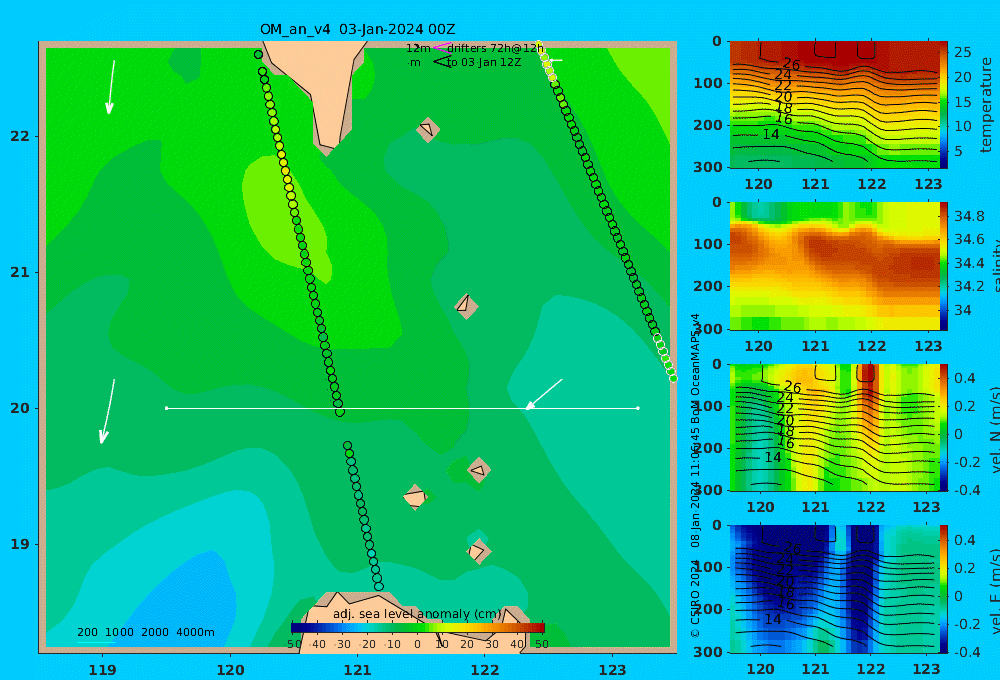Click the 14 contour label in temperature panel

point(771,134)
